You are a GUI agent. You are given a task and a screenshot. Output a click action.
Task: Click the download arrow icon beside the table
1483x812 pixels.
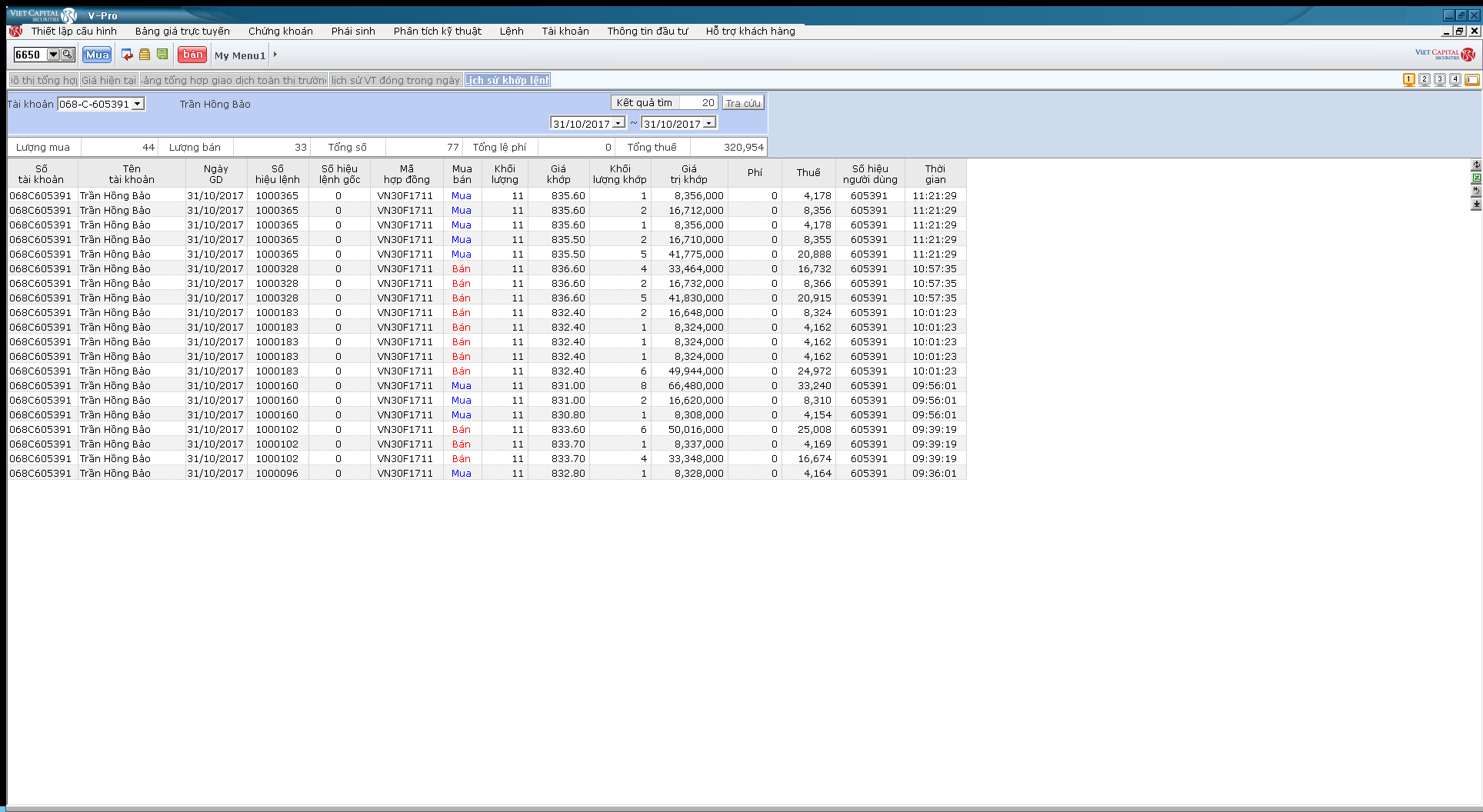coord(1476,205)
